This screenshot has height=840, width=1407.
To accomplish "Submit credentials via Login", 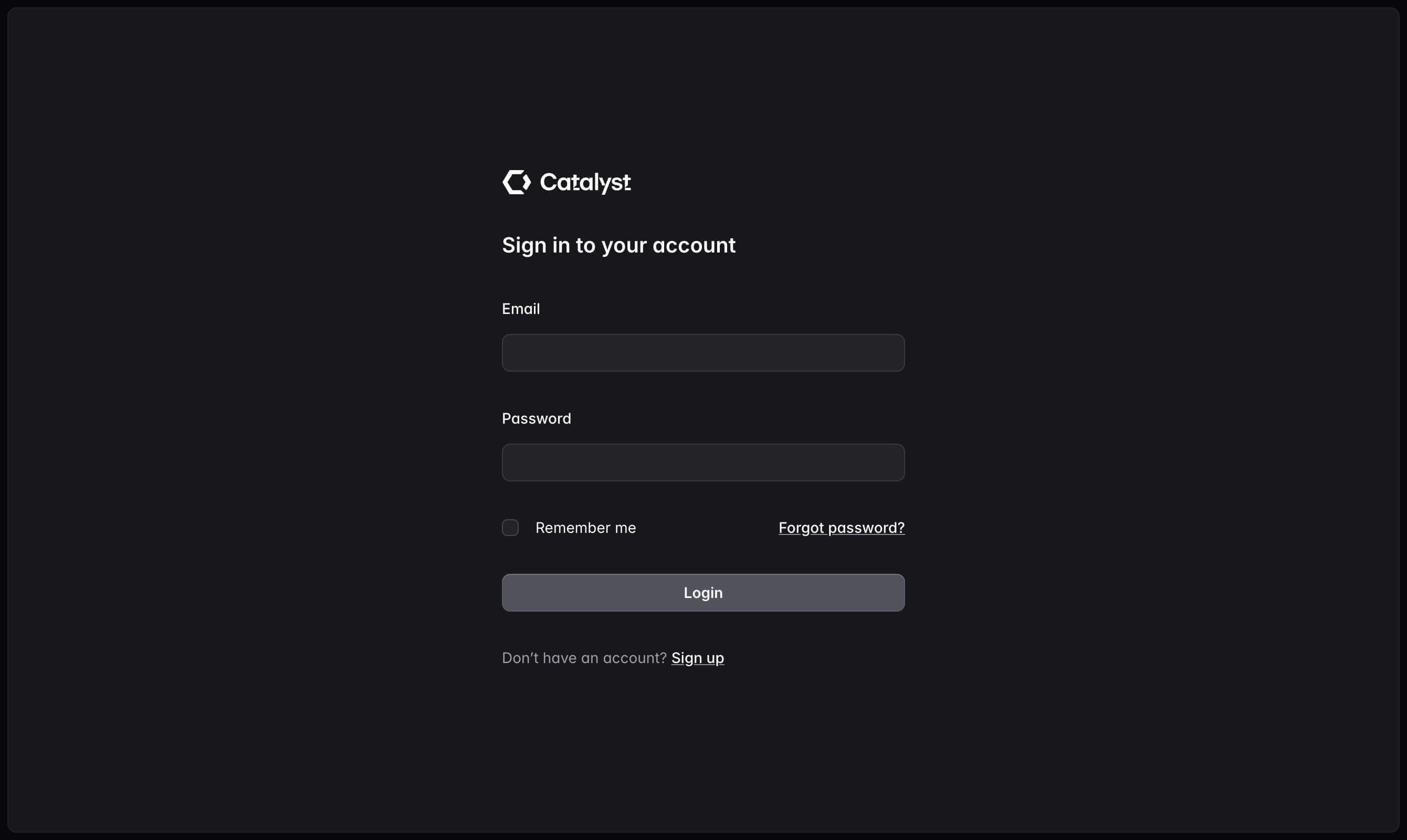I will (x=703, y=592).
